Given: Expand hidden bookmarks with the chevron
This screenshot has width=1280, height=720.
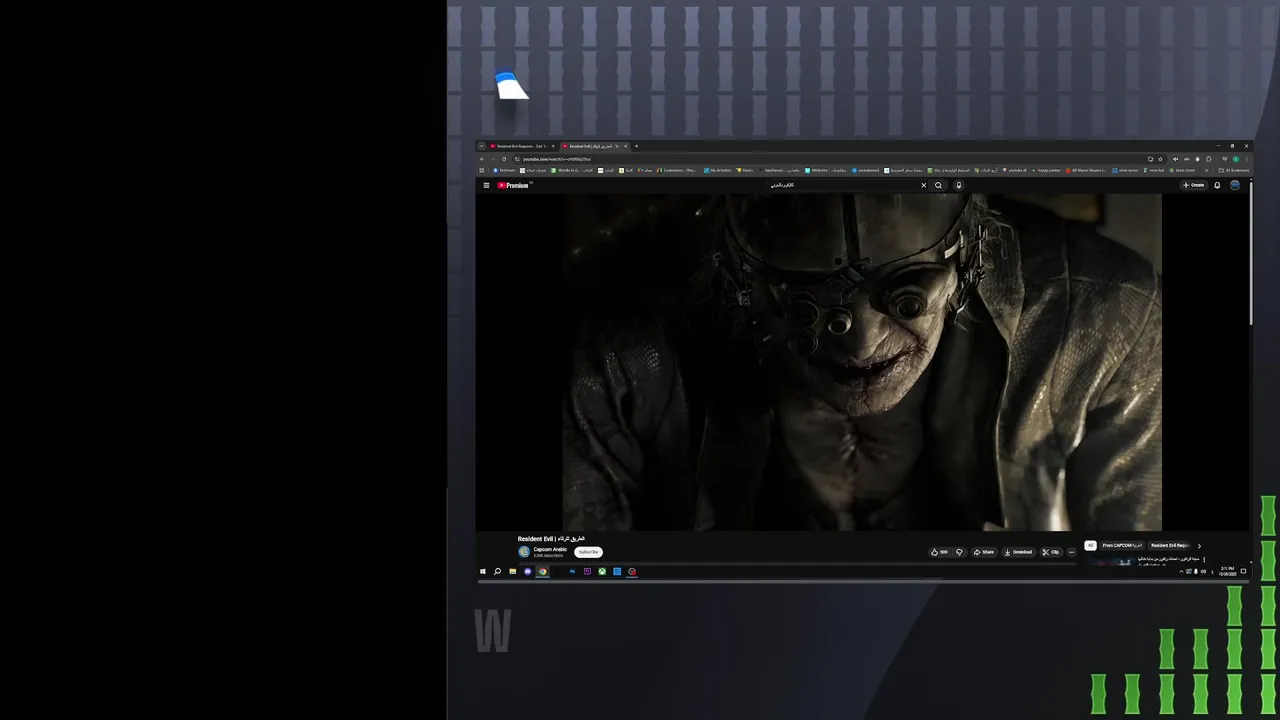Looking at the screenshot, I should pos(1206,170).
